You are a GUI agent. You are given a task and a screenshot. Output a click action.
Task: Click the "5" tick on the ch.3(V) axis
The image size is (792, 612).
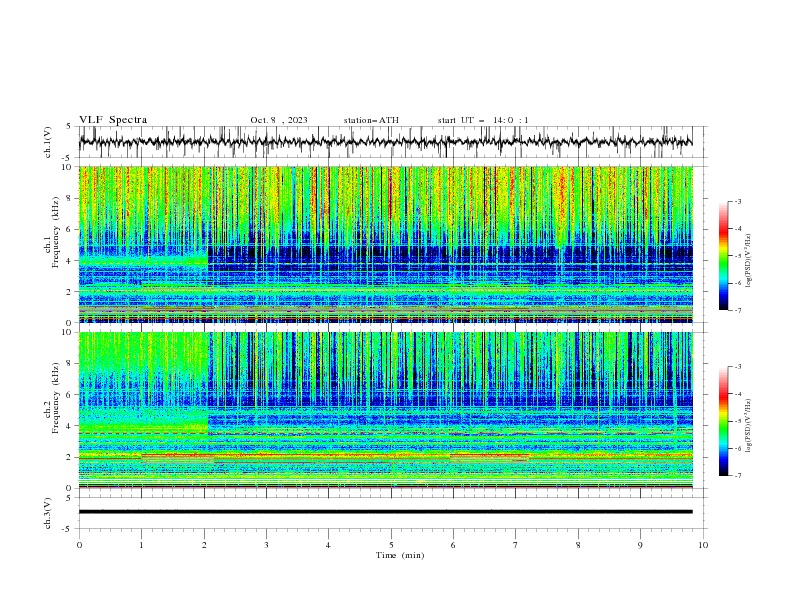70,497
